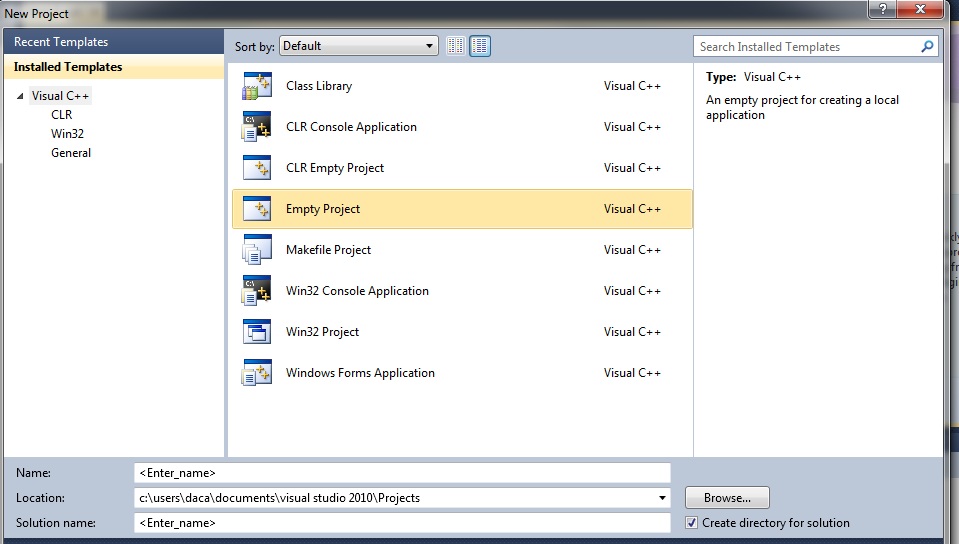Viewport: 959px width, 544px height.
Task: Click the CLR Empty Project icon
Action: (x=257, y=168)
